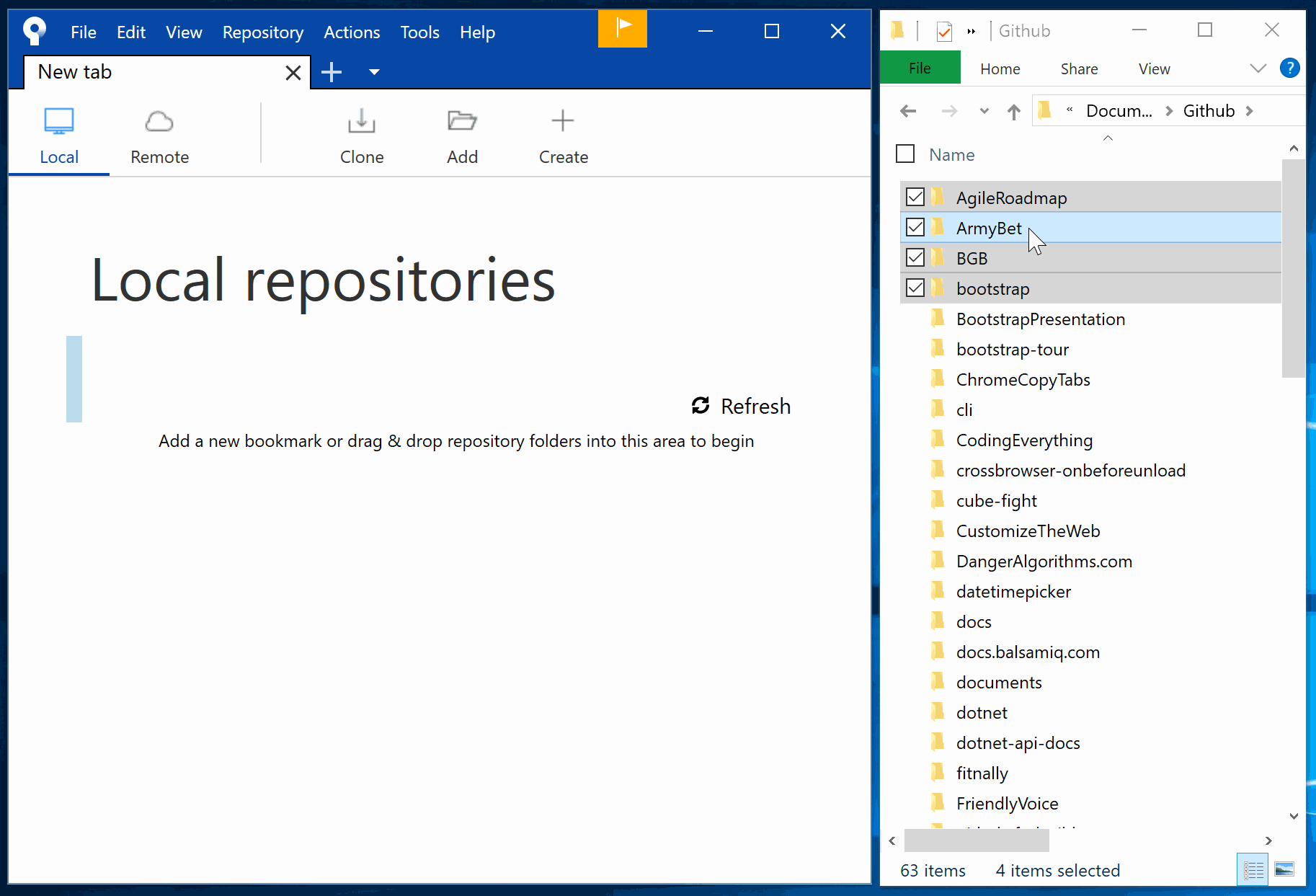Uncheck the AgileRoadmap folder checkbox
The width and height of the screenshot is (1316, 896).
pyautogui.click(x=915, y=197)
